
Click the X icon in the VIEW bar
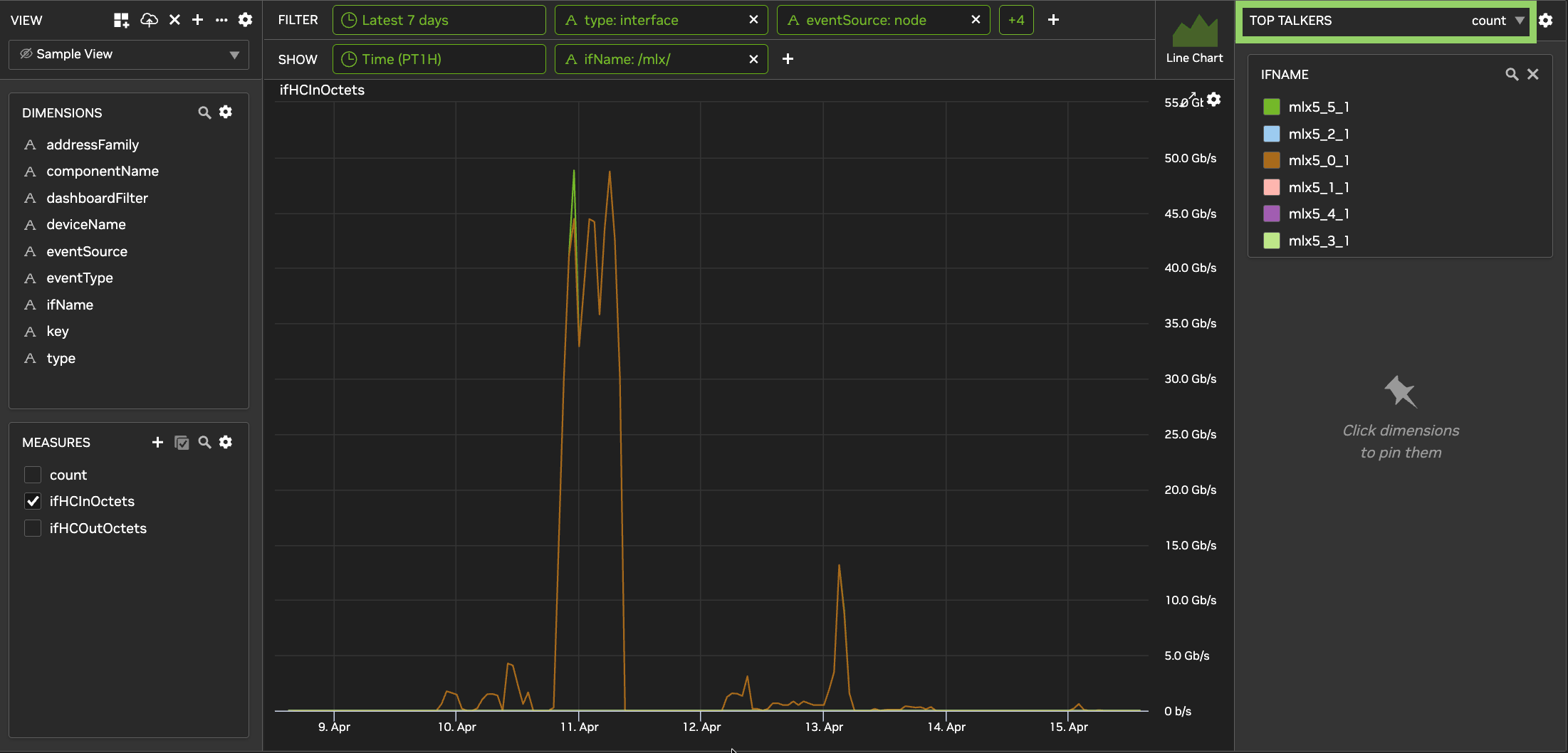[174, 20]
